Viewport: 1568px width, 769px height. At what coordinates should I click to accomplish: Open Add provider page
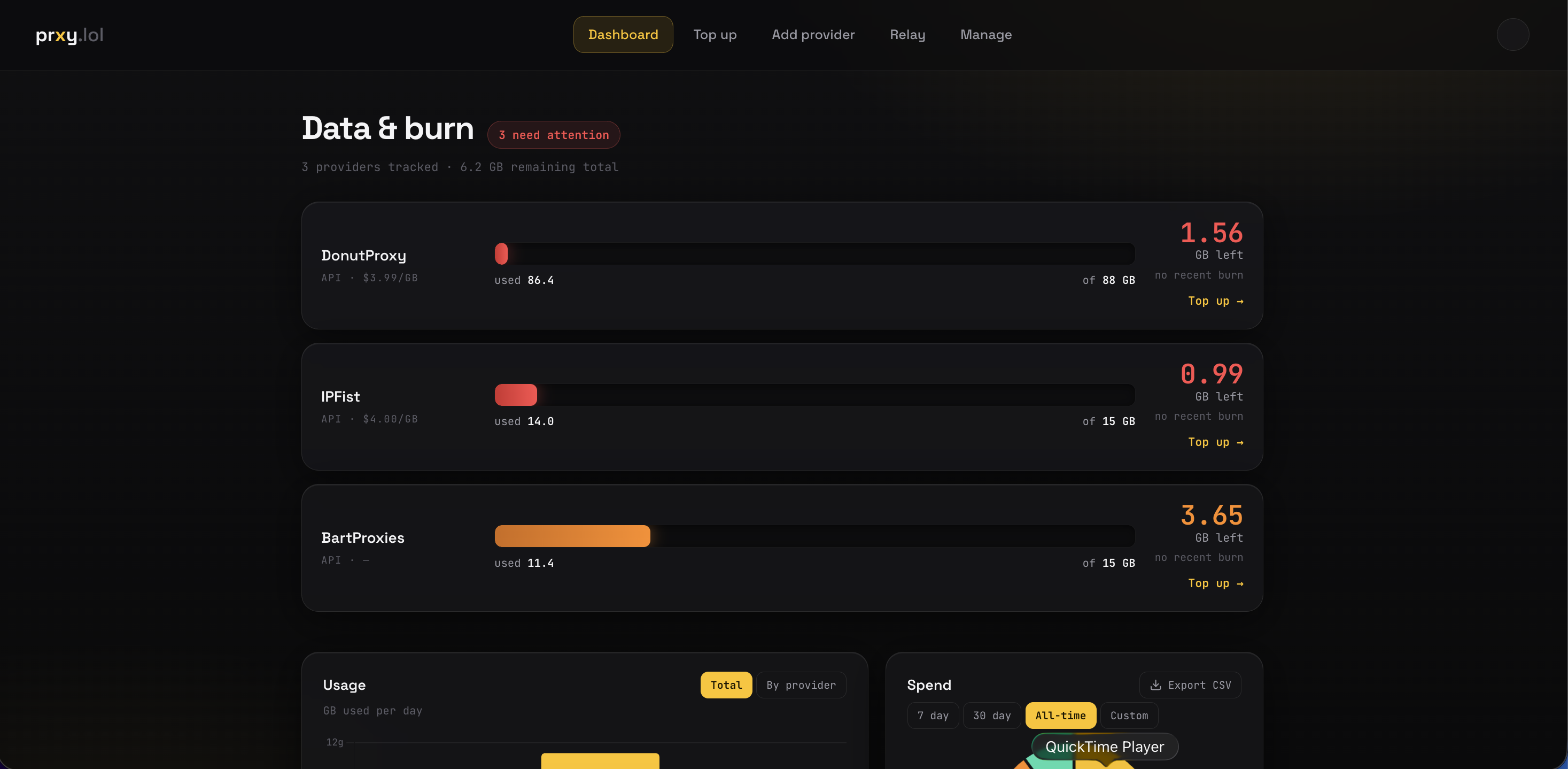click(813, 35)
